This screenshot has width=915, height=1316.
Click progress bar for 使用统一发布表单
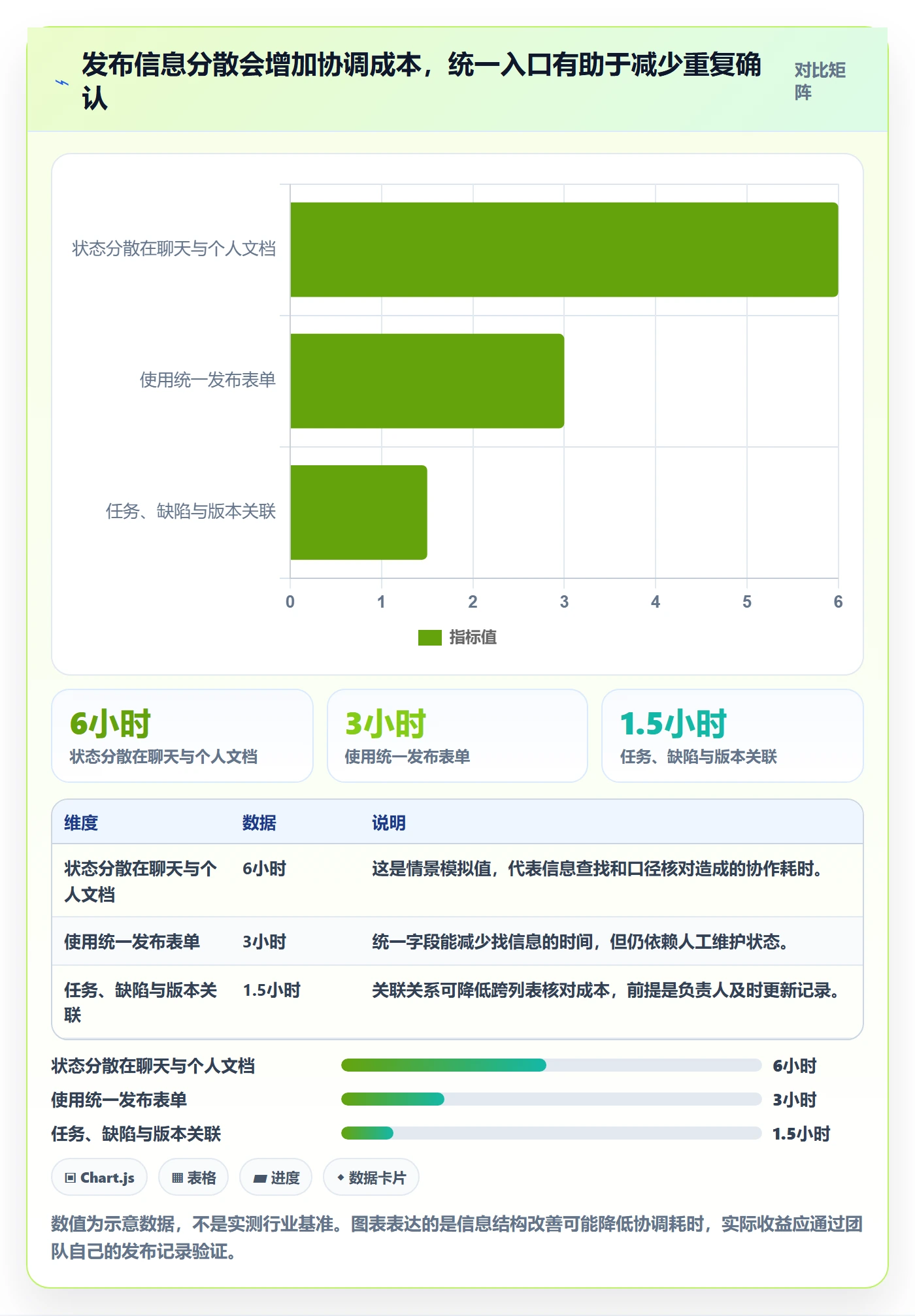(x=551, y=1099)
